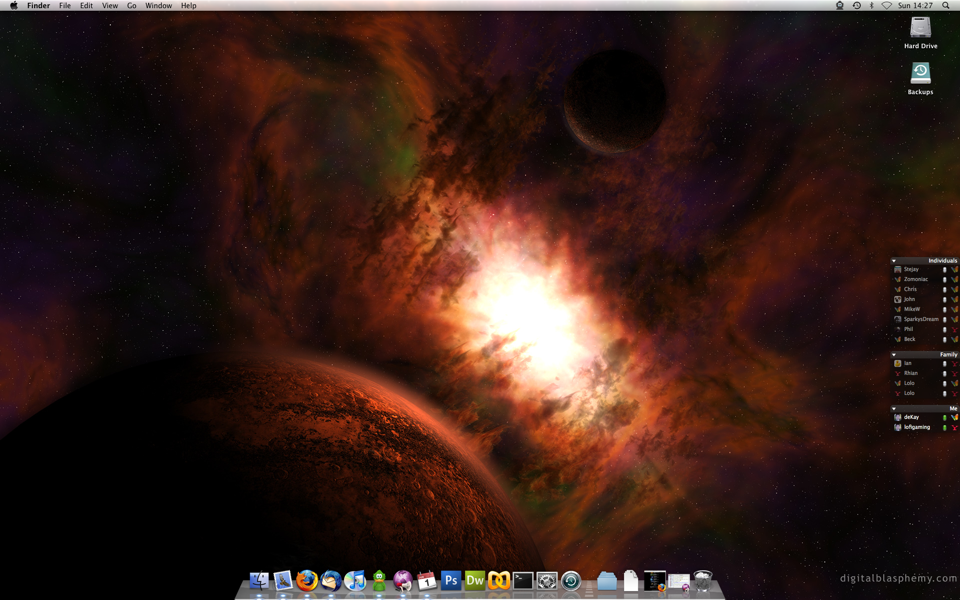
Task: Open Photoshop from the dock
Action: pyautogui.click(x=451, y=581)
